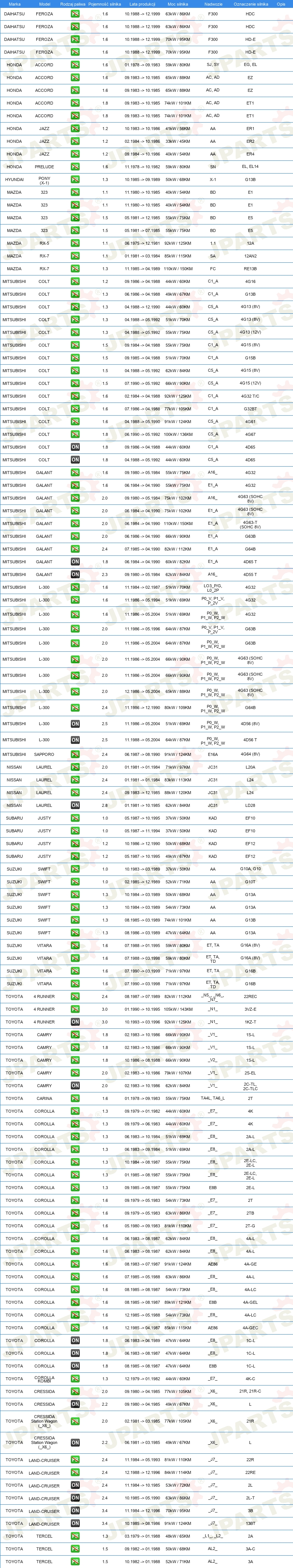Click petrol icon in Land-Cruiser 22RE row

pyautogui.click(x=75, y=1472)
